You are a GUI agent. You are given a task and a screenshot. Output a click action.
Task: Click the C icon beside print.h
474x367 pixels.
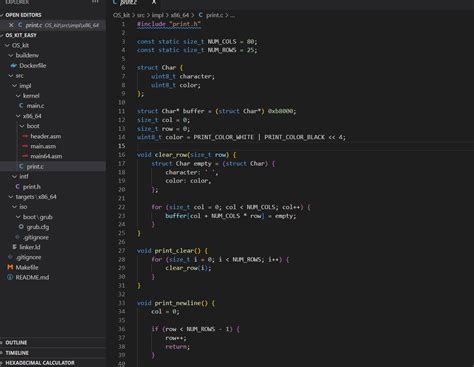click(x=17, y=187)
